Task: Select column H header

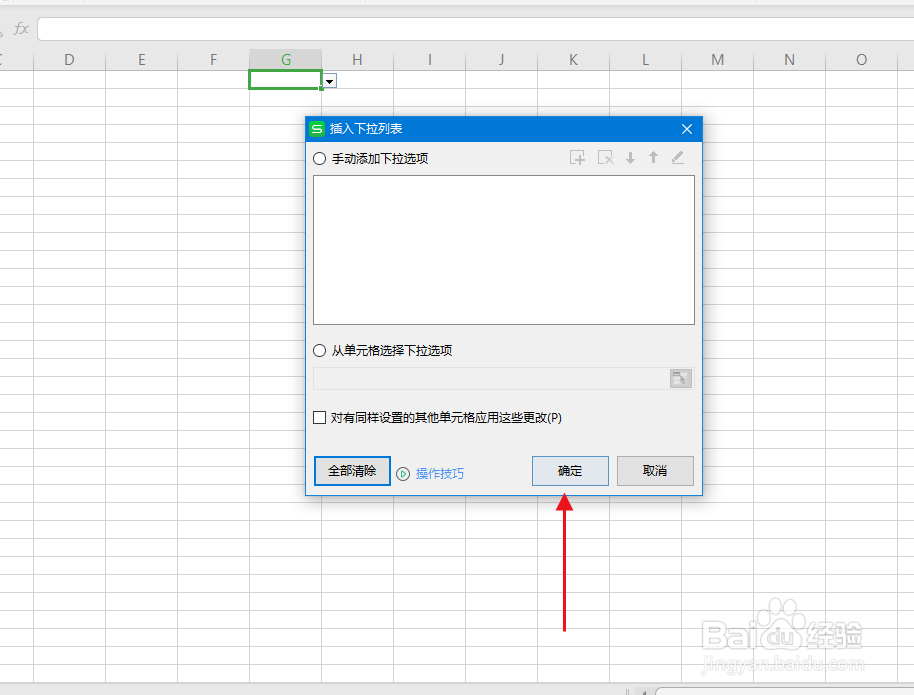Action: click(357, 59)
